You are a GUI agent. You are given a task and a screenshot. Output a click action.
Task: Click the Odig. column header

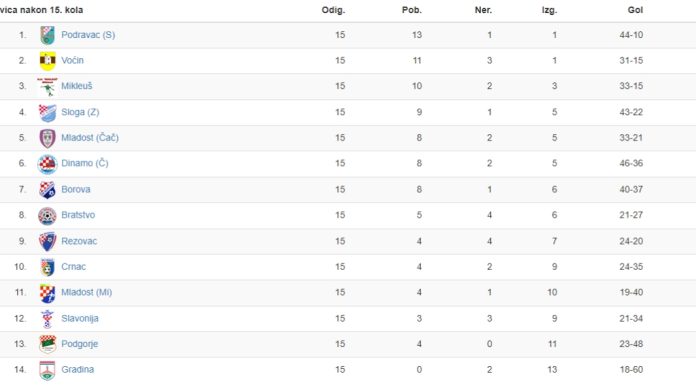(333, 10)
